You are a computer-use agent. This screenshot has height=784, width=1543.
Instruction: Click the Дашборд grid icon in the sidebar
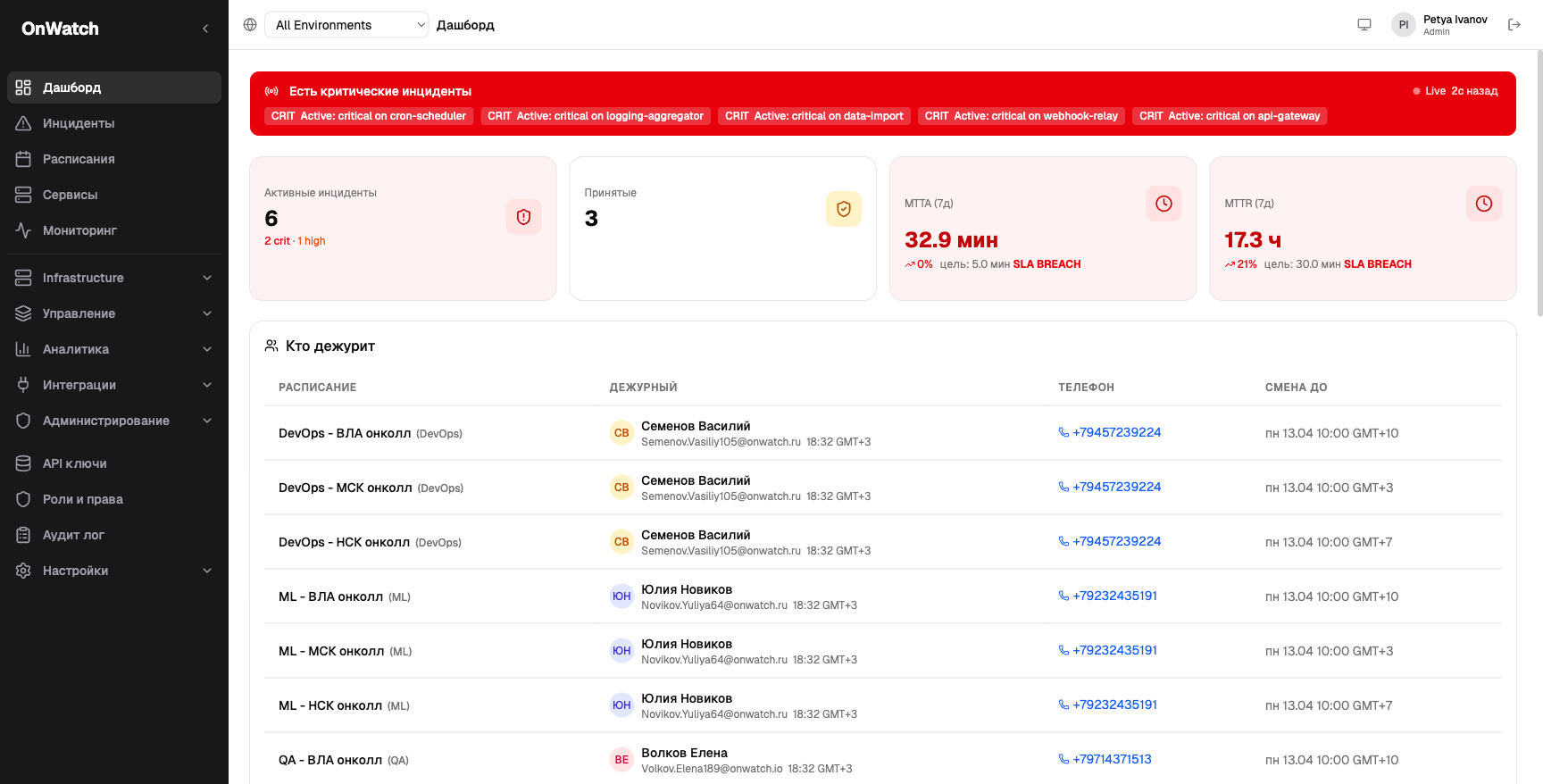click(23, 88)
